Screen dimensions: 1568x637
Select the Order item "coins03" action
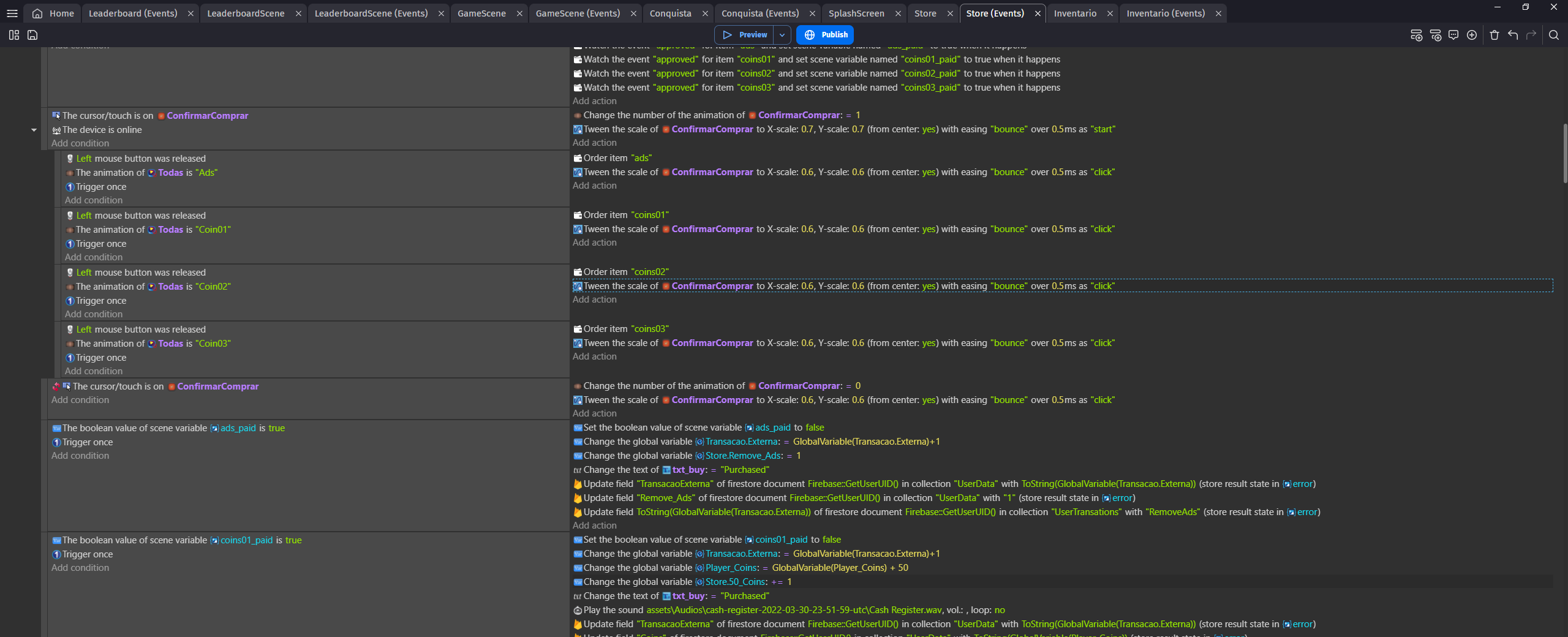click(621, 329)
